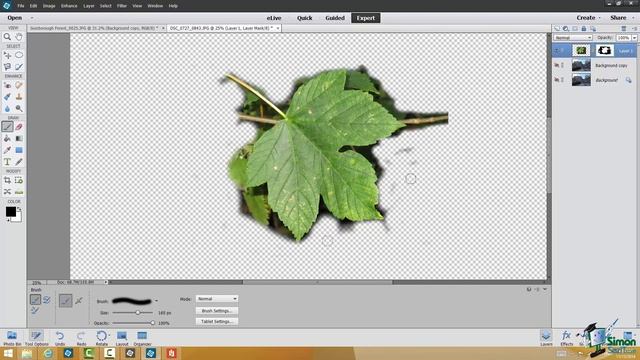Open Layers panel options menu
The width and height of the screenshot is (640, 360).
(x=634, y=29)
